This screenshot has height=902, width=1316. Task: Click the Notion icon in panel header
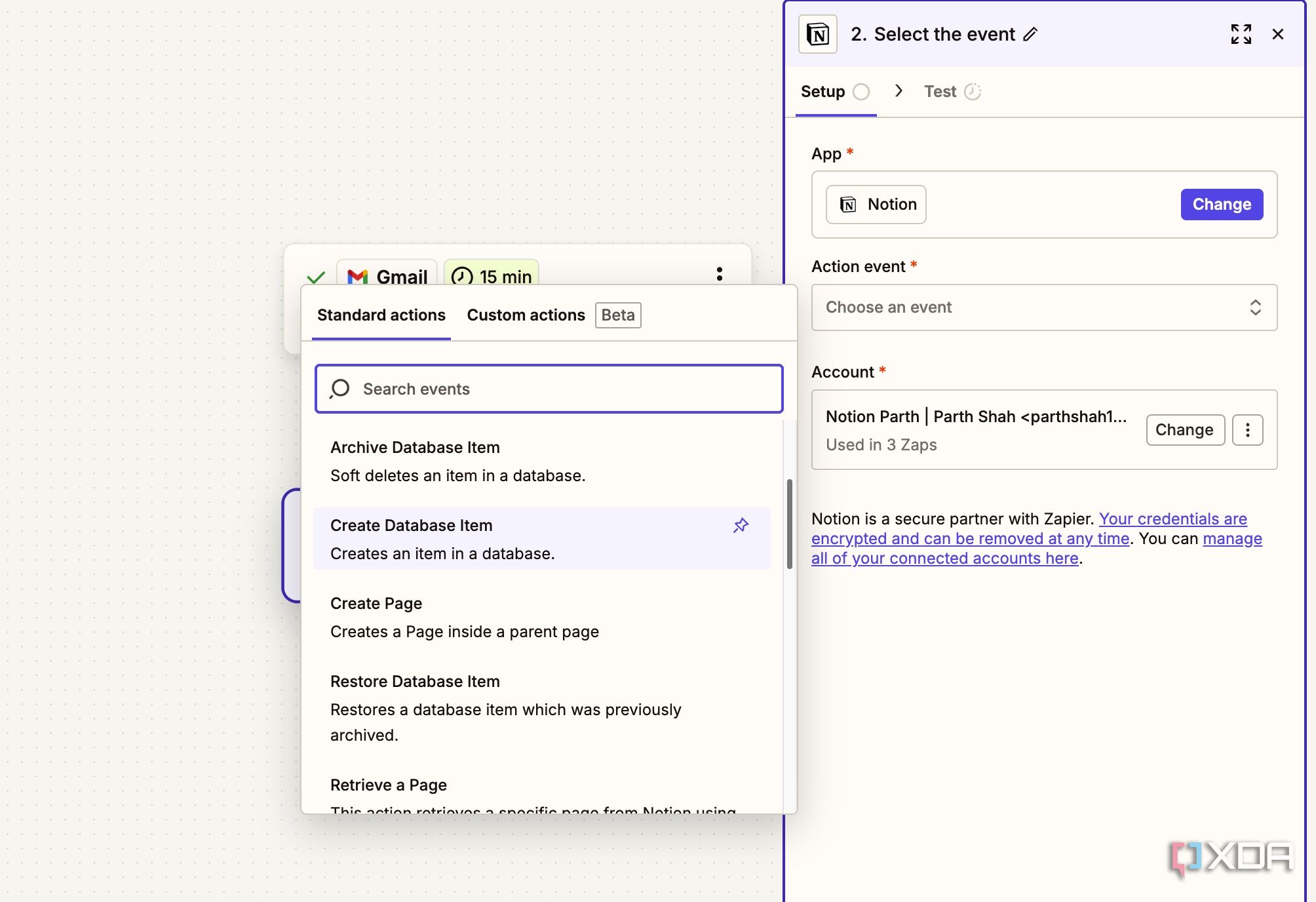pyautogui.click(x=818, y=34)
